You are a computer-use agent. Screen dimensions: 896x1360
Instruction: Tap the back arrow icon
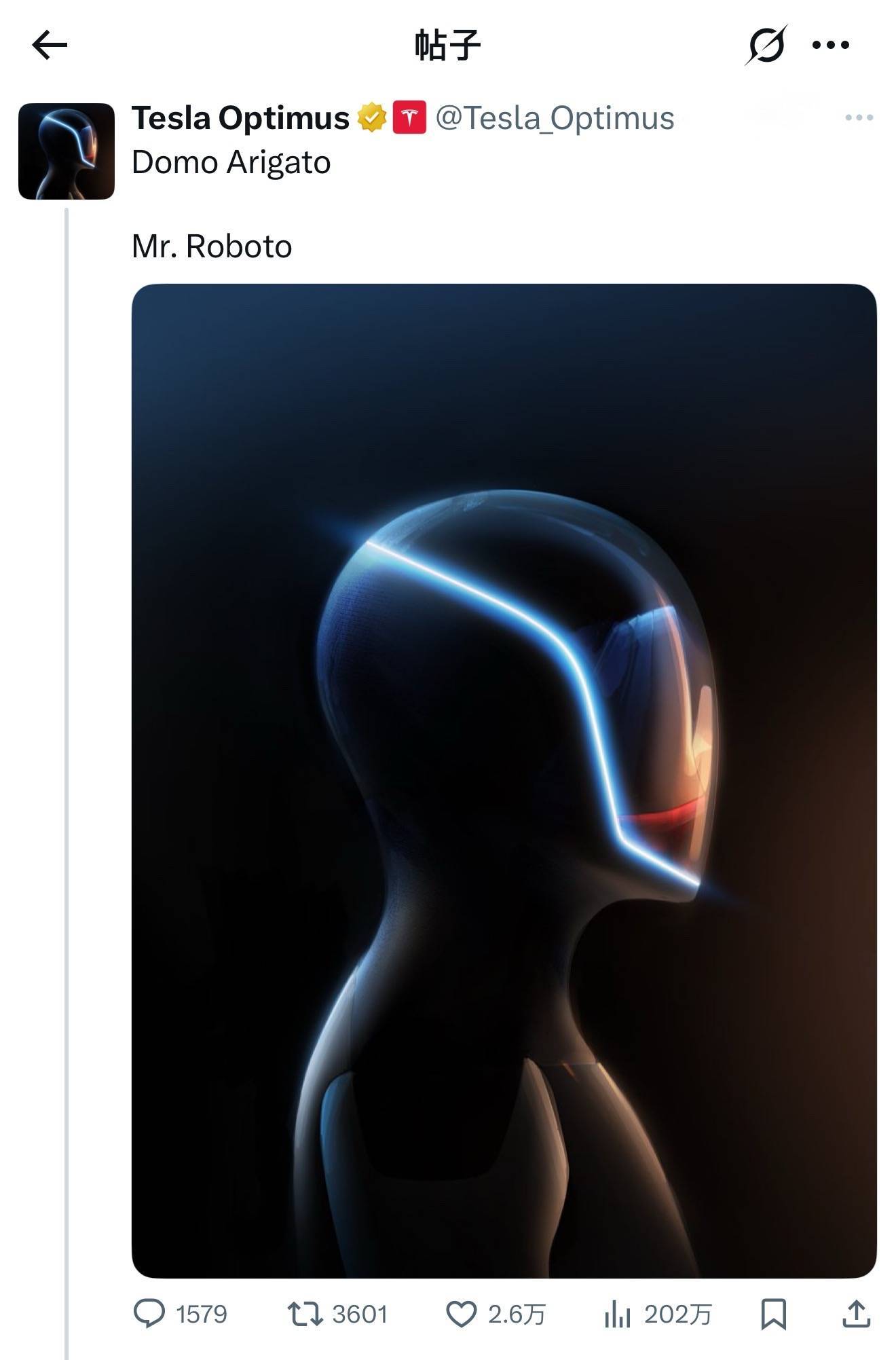pyautogui.click(x=50, y=45)
